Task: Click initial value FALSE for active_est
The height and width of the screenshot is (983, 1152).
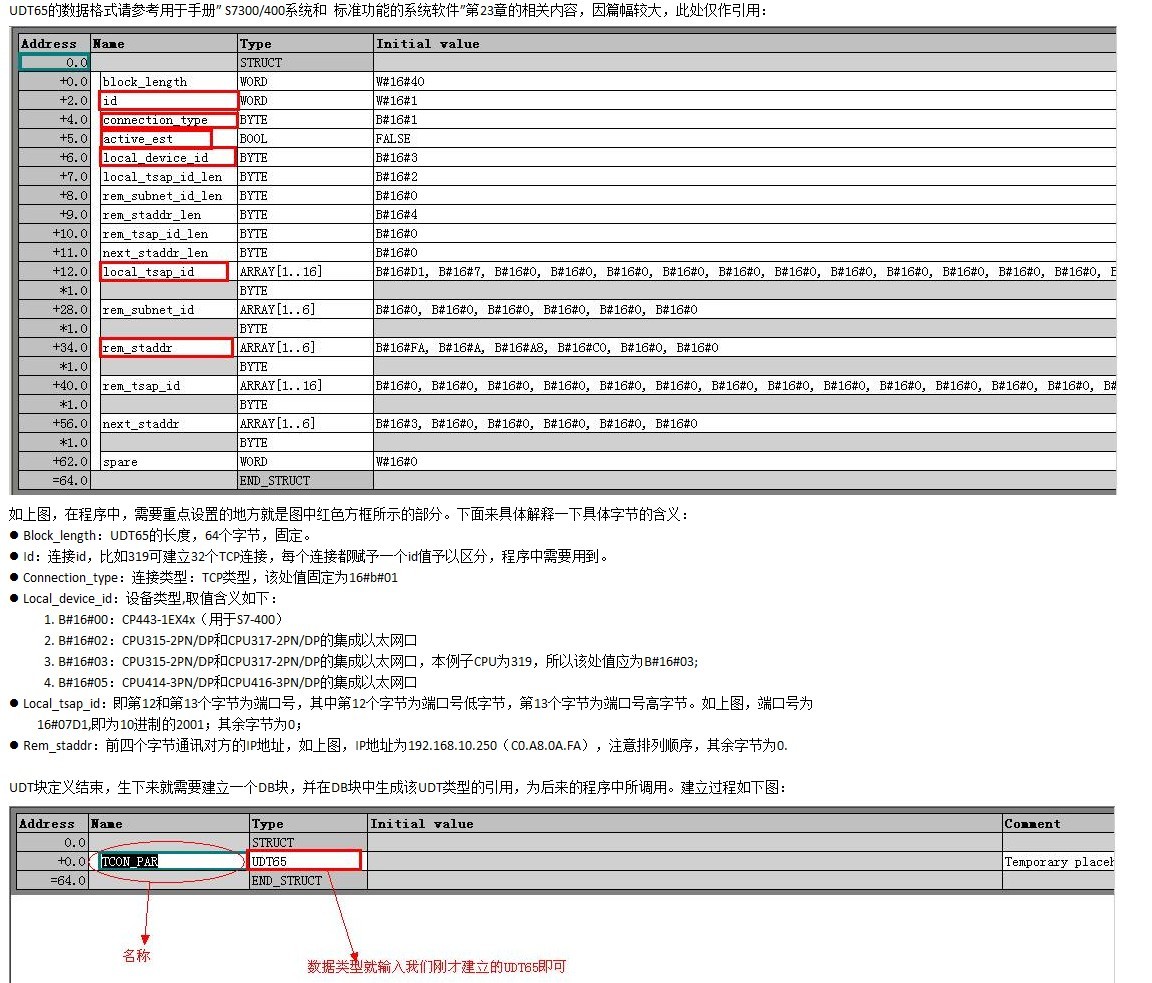Action: 744,139
